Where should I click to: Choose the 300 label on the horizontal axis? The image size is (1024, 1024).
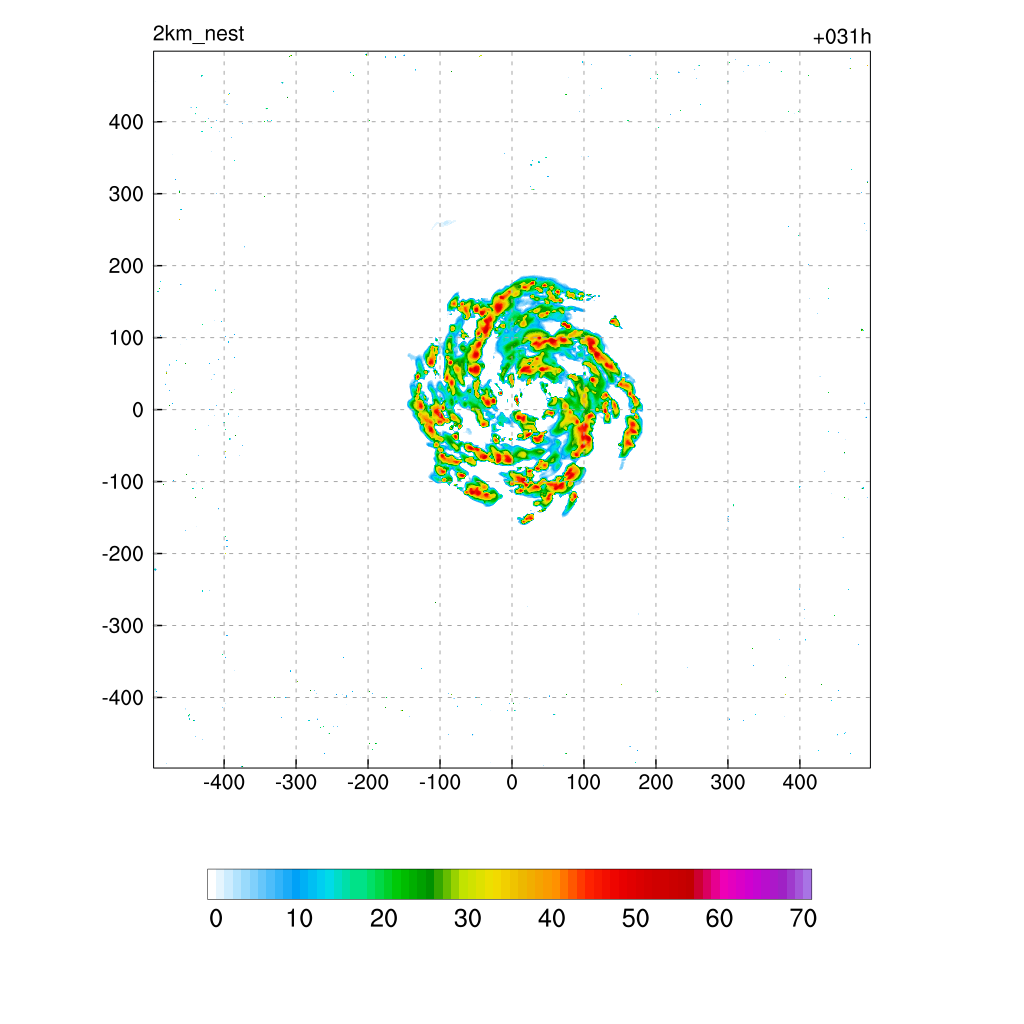coord(728,782)
